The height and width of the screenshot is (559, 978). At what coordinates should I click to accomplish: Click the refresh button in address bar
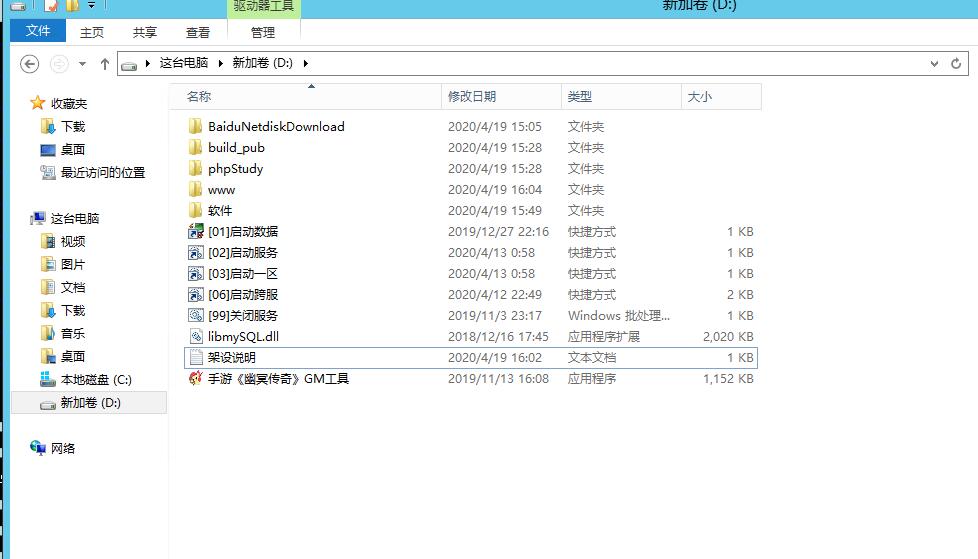(956, 63)
